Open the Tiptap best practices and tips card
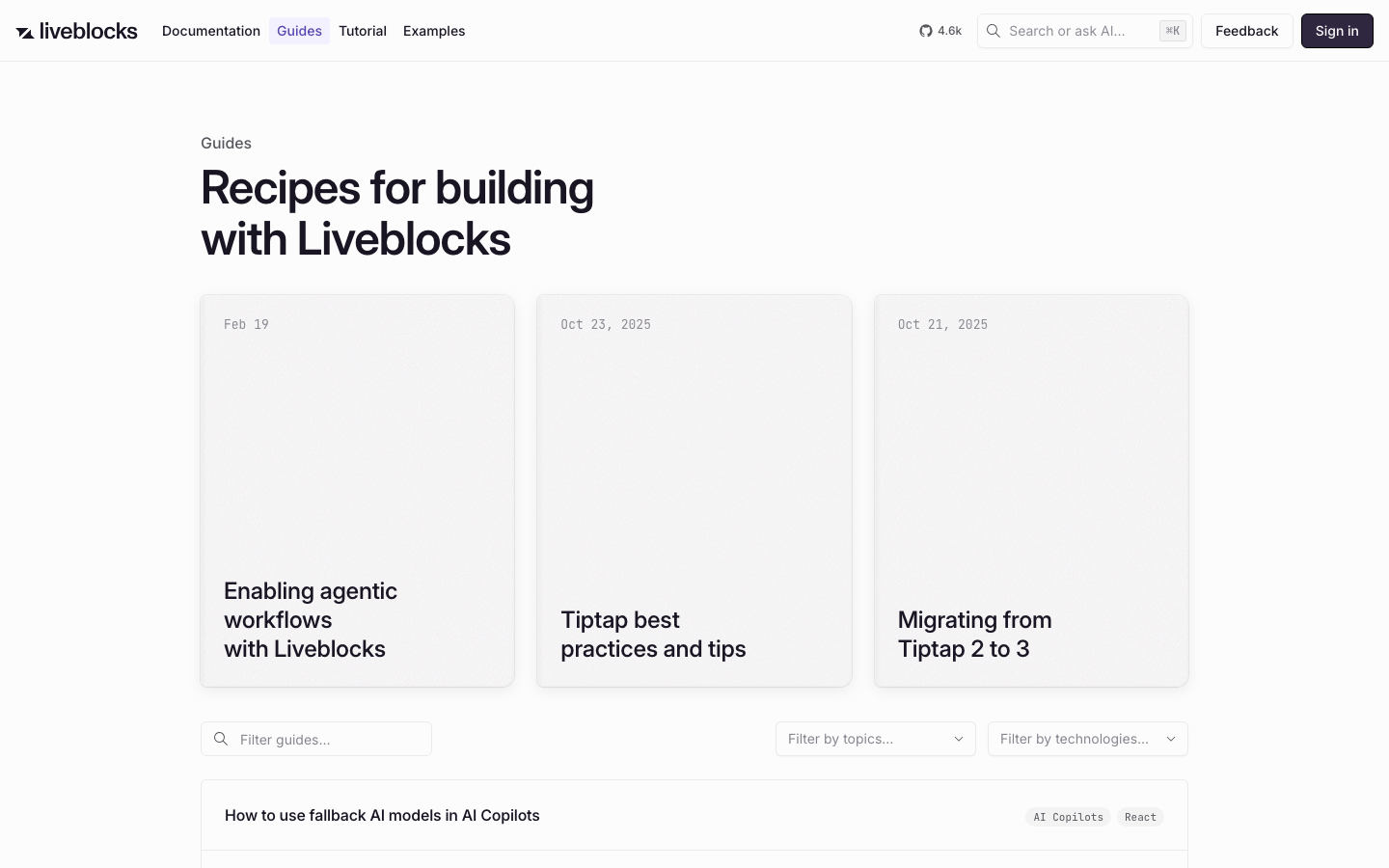Viewport: 1389px width, 868px height. (x=694, y=491)
